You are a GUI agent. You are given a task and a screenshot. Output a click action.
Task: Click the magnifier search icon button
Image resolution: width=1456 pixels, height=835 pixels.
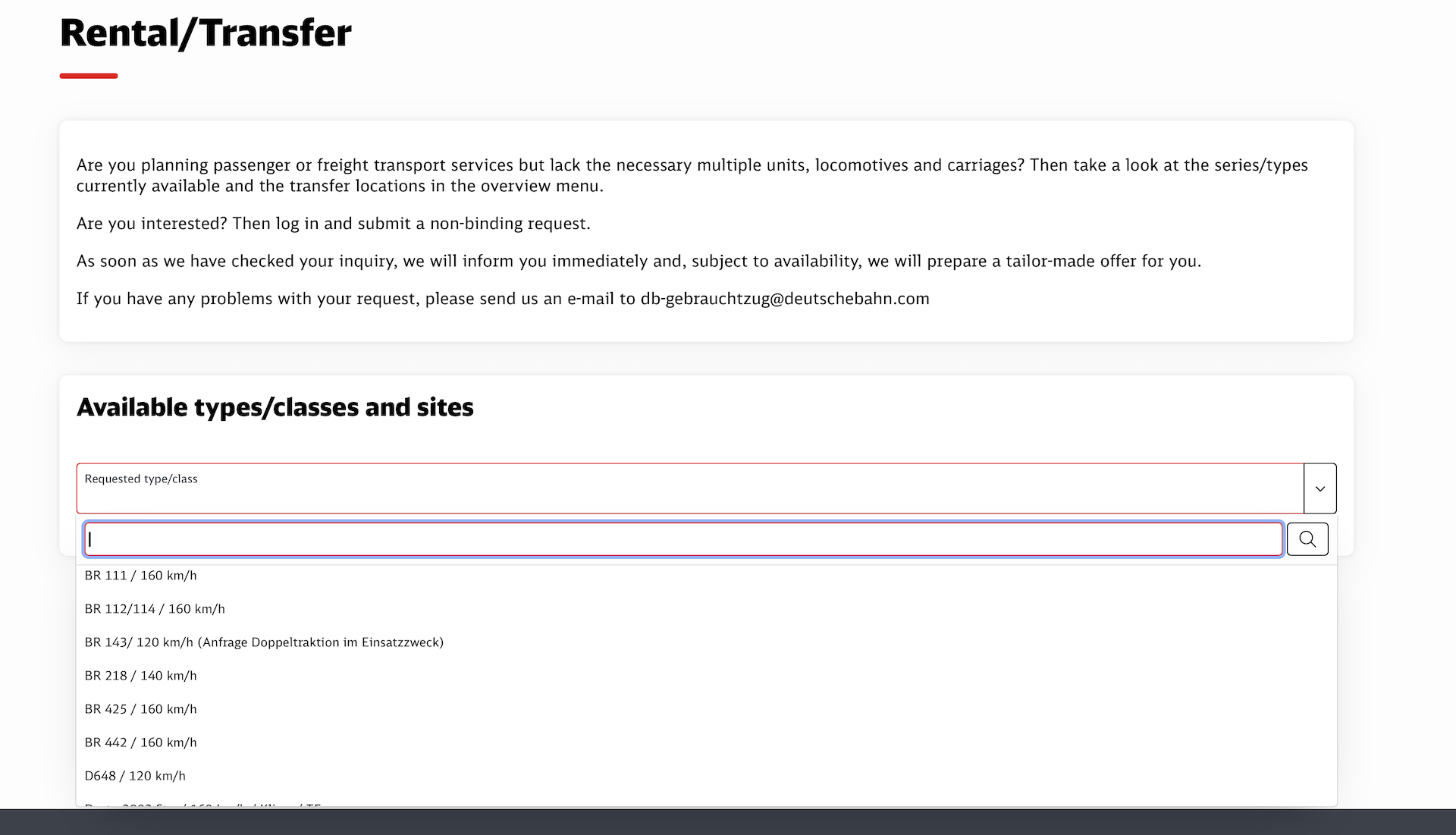pos(1307,539)
